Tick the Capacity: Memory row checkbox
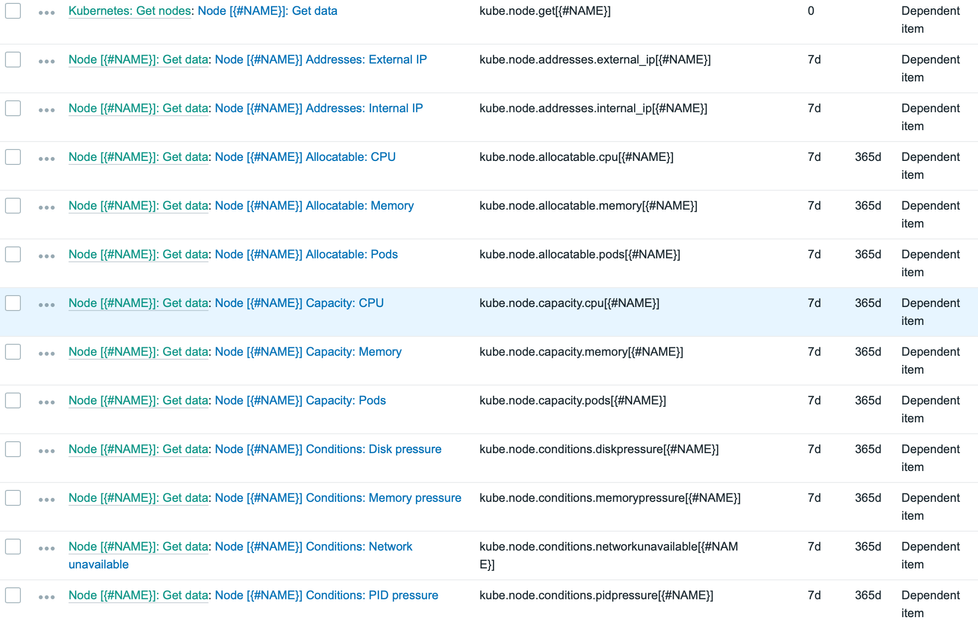Image resolution: width=978 pixels, height=626 pixels. pyautogui.click(x=13, y=351)
